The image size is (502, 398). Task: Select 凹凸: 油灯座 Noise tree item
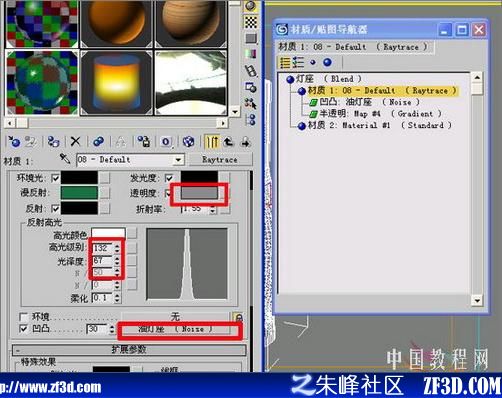pos(364,102)
